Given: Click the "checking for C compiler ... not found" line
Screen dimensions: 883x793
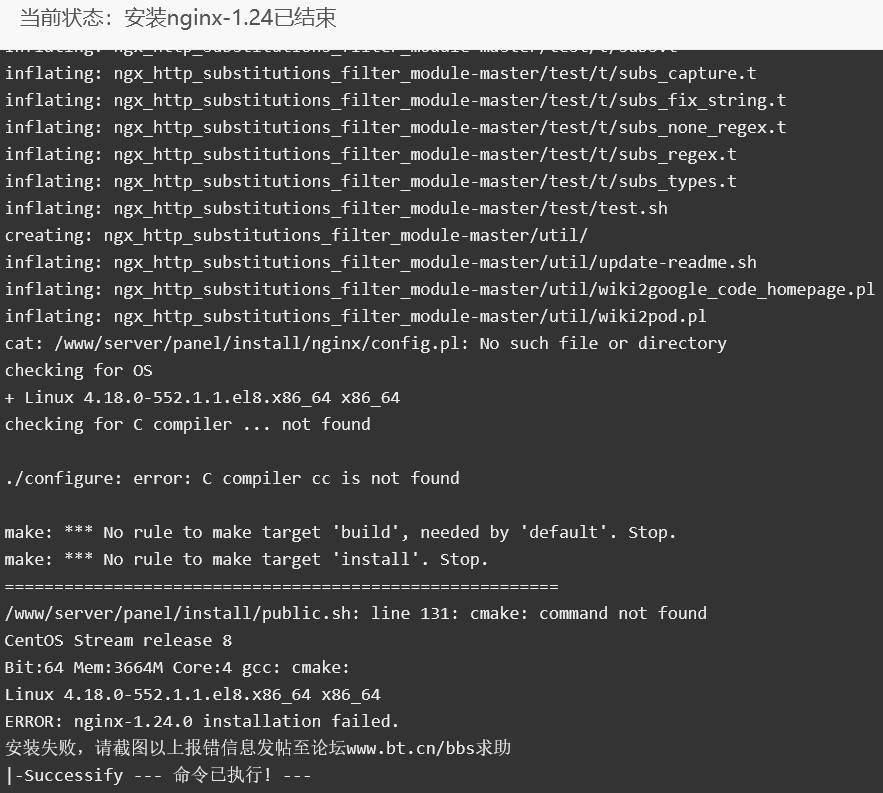Looking at the screenshot, I should pos(188,424).
